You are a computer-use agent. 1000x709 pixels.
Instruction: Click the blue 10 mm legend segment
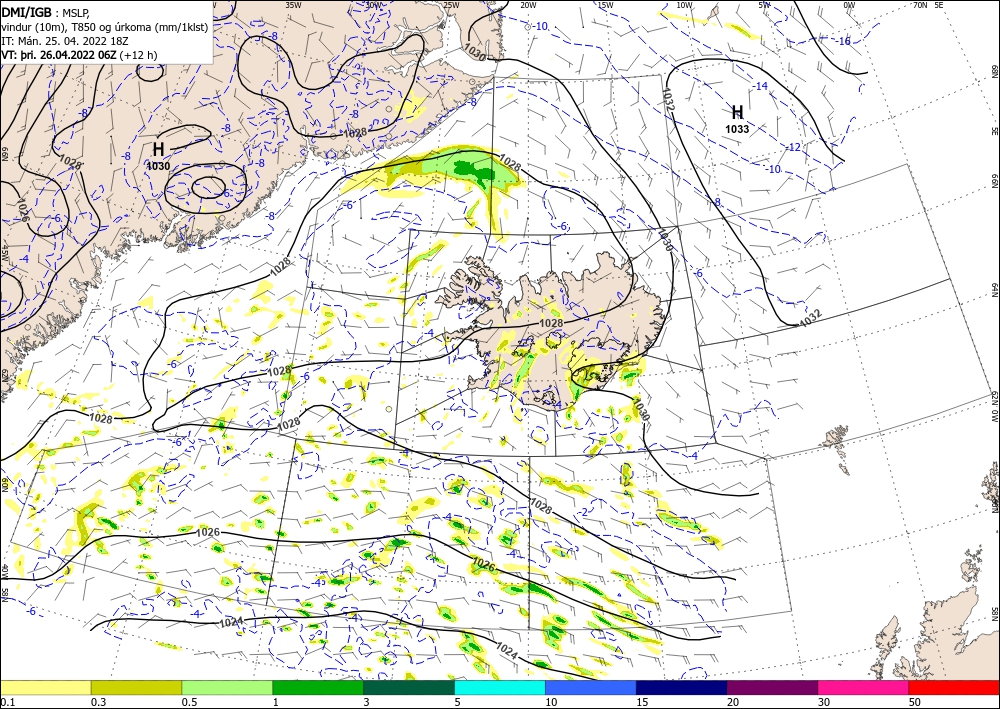[591, 687]
